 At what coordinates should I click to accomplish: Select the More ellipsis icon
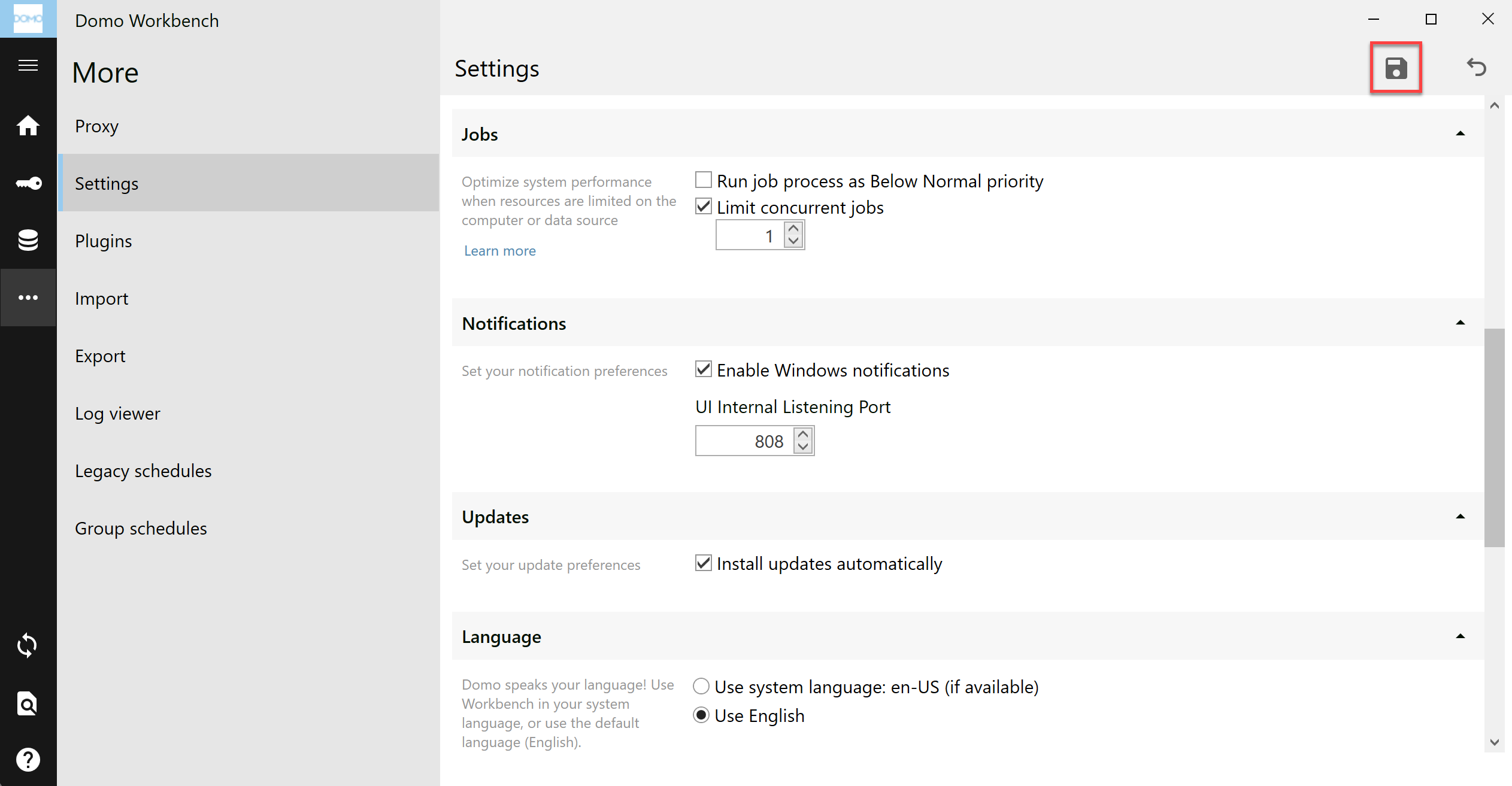pos(28,297)
